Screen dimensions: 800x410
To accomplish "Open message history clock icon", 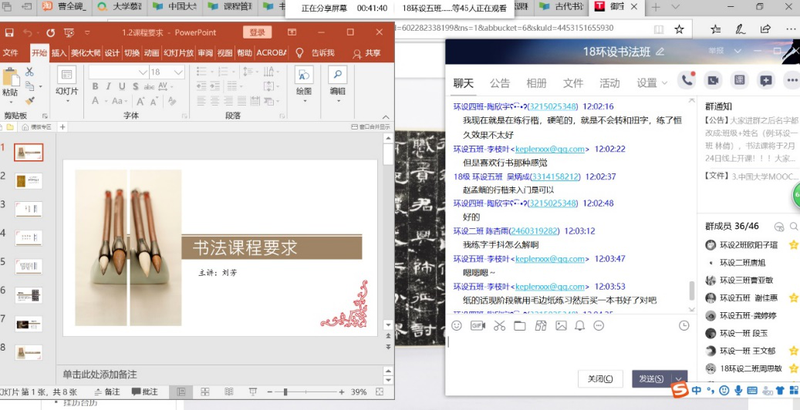I will [x=684, y=325].
